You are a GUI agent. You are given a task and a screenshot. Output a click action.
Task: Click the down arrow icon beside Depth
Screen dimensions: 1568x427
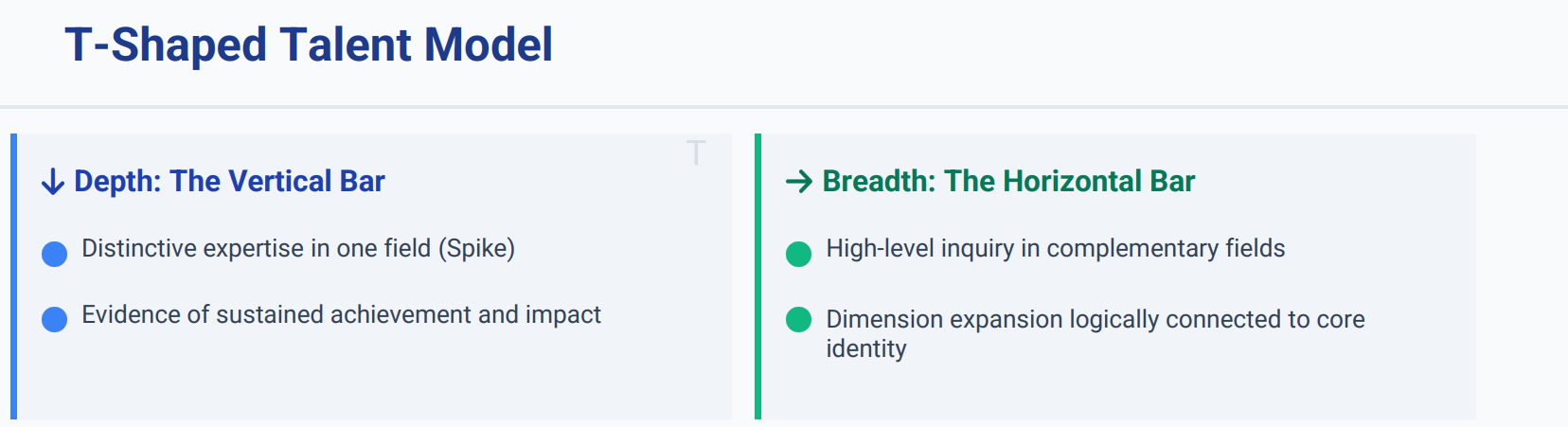(x=53, y=182)
